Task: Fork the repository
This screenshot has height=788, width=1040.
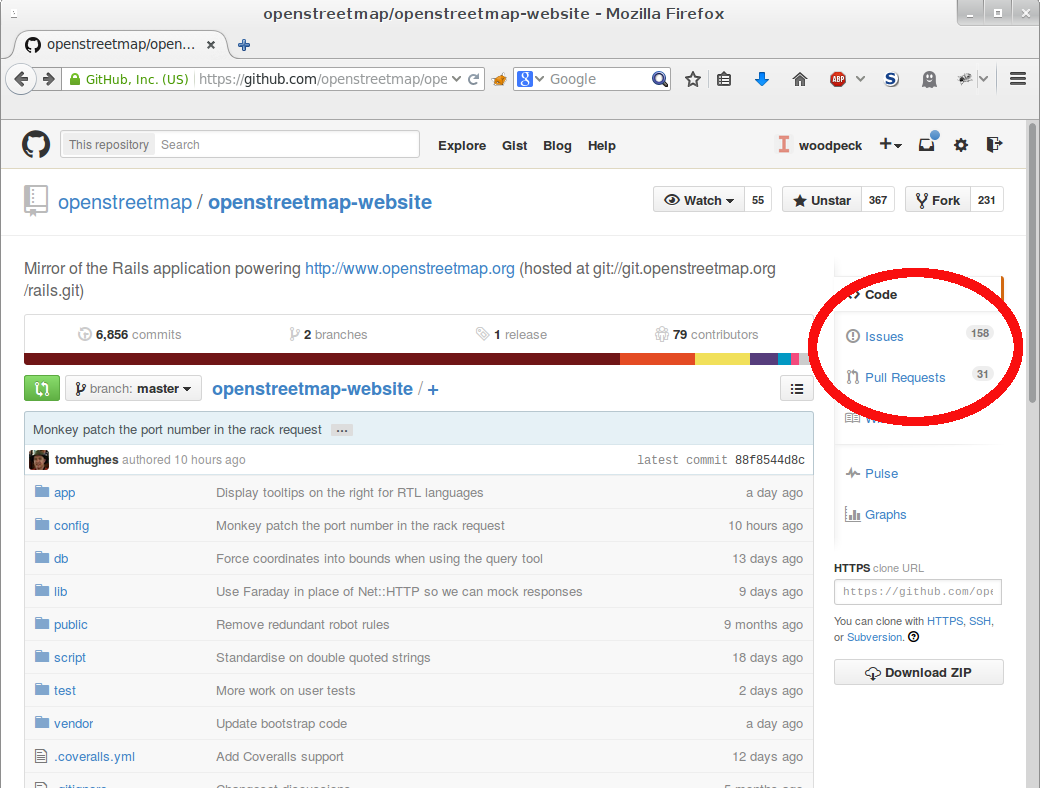Action: 938,200
